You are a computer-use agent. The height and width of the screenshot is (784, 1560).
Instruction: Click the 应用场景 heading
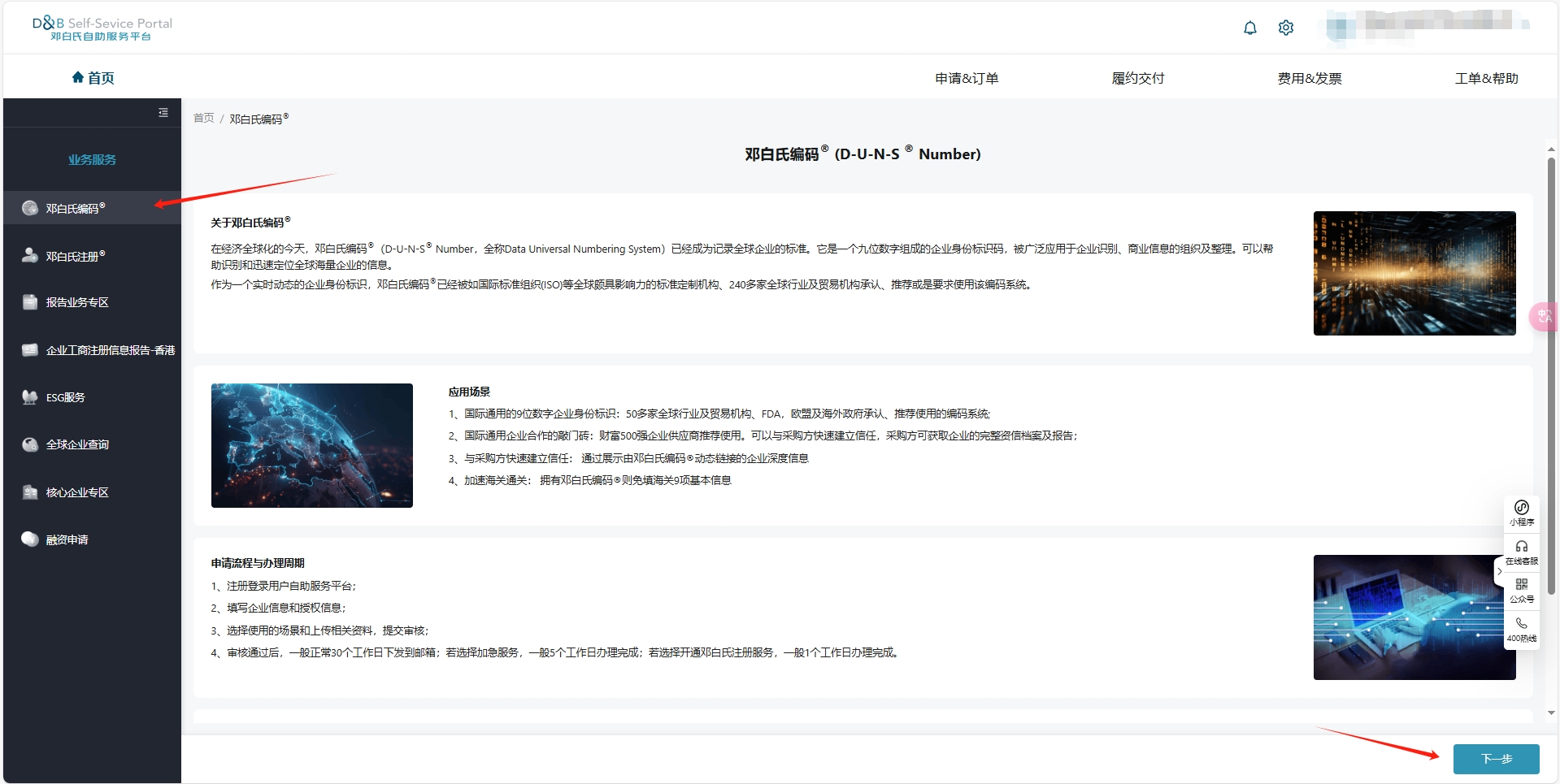469,392
